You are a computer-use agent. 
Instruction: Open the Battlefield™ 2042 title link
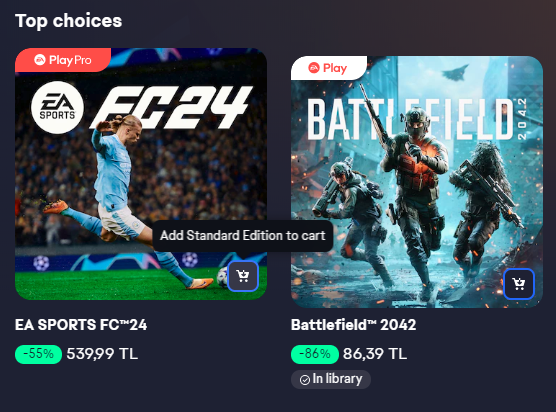click(x=353, y=325)
